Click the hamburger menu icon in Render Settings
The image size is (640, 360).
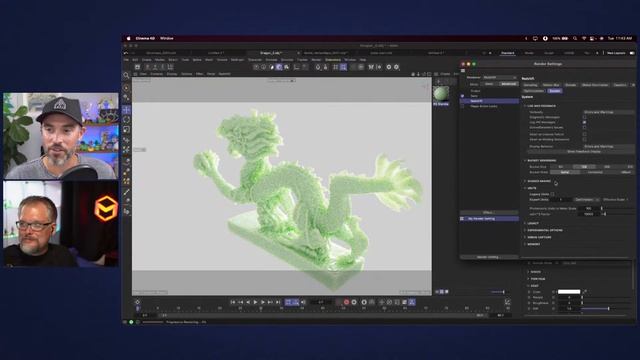click(463, 71)
